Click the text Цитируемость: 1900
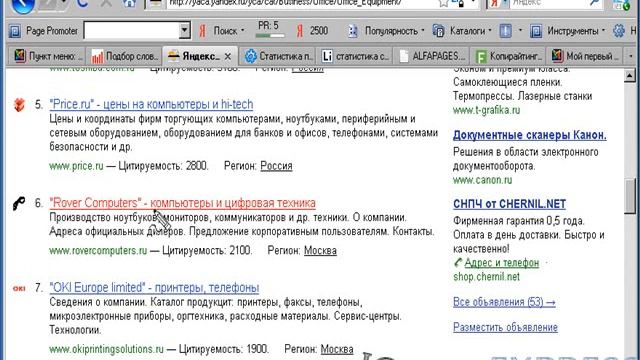640x360 pixels. tap(224, 349)
